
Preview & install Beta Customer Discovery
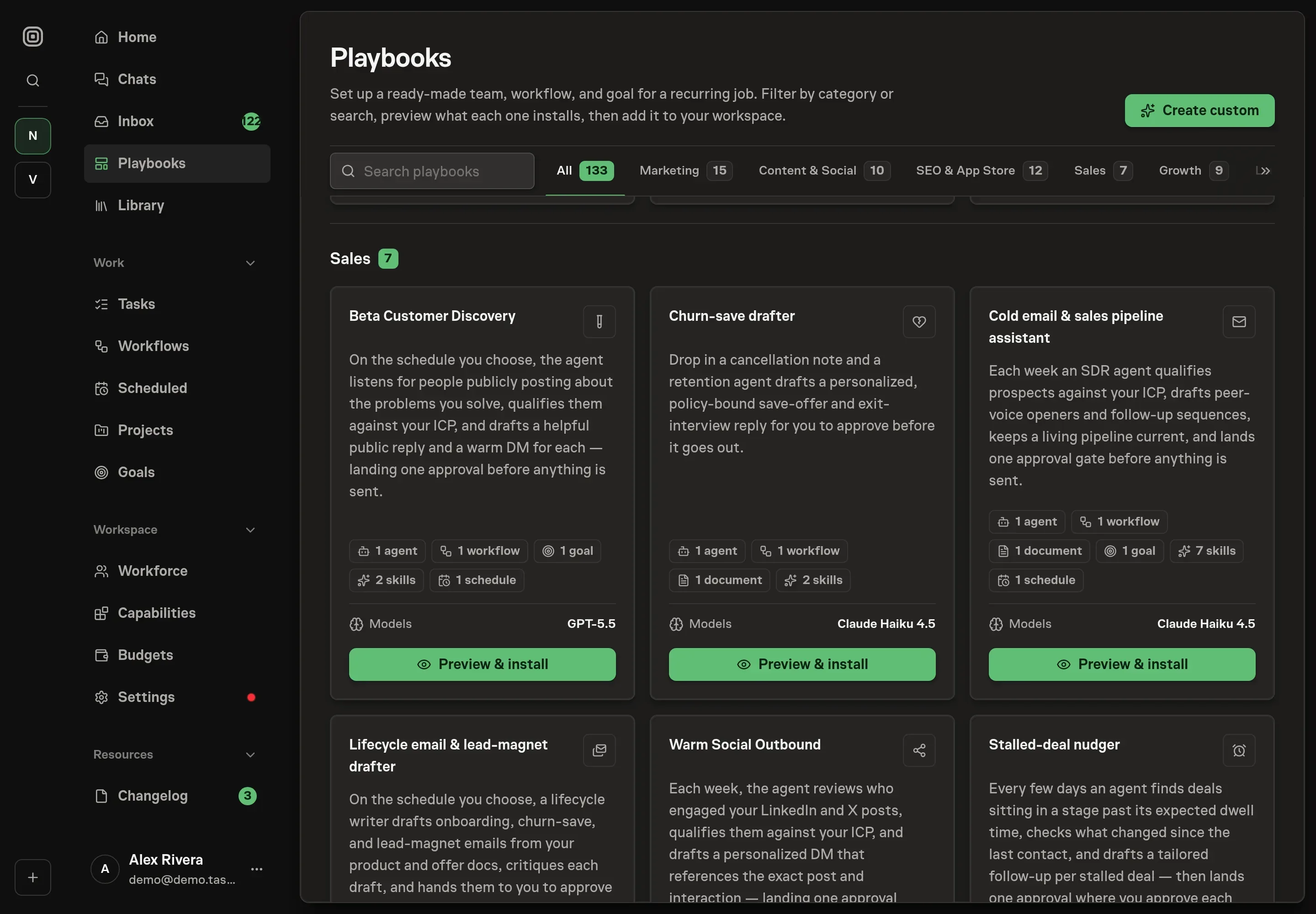pos(482,664)
